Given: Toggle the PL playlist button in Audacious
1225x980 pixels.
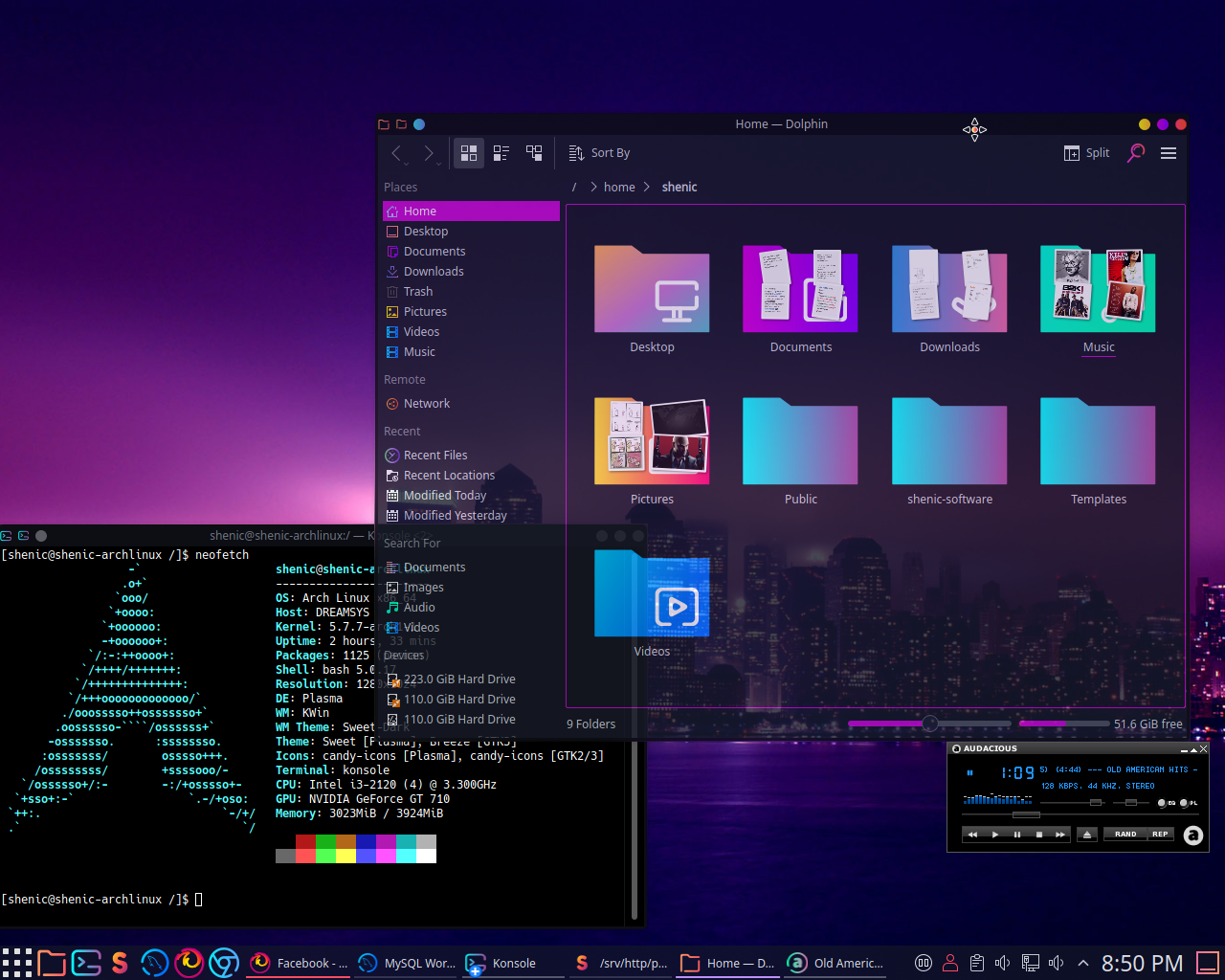Looking at the screenshot, I should pyautogui.click(x=1189, y=803).
